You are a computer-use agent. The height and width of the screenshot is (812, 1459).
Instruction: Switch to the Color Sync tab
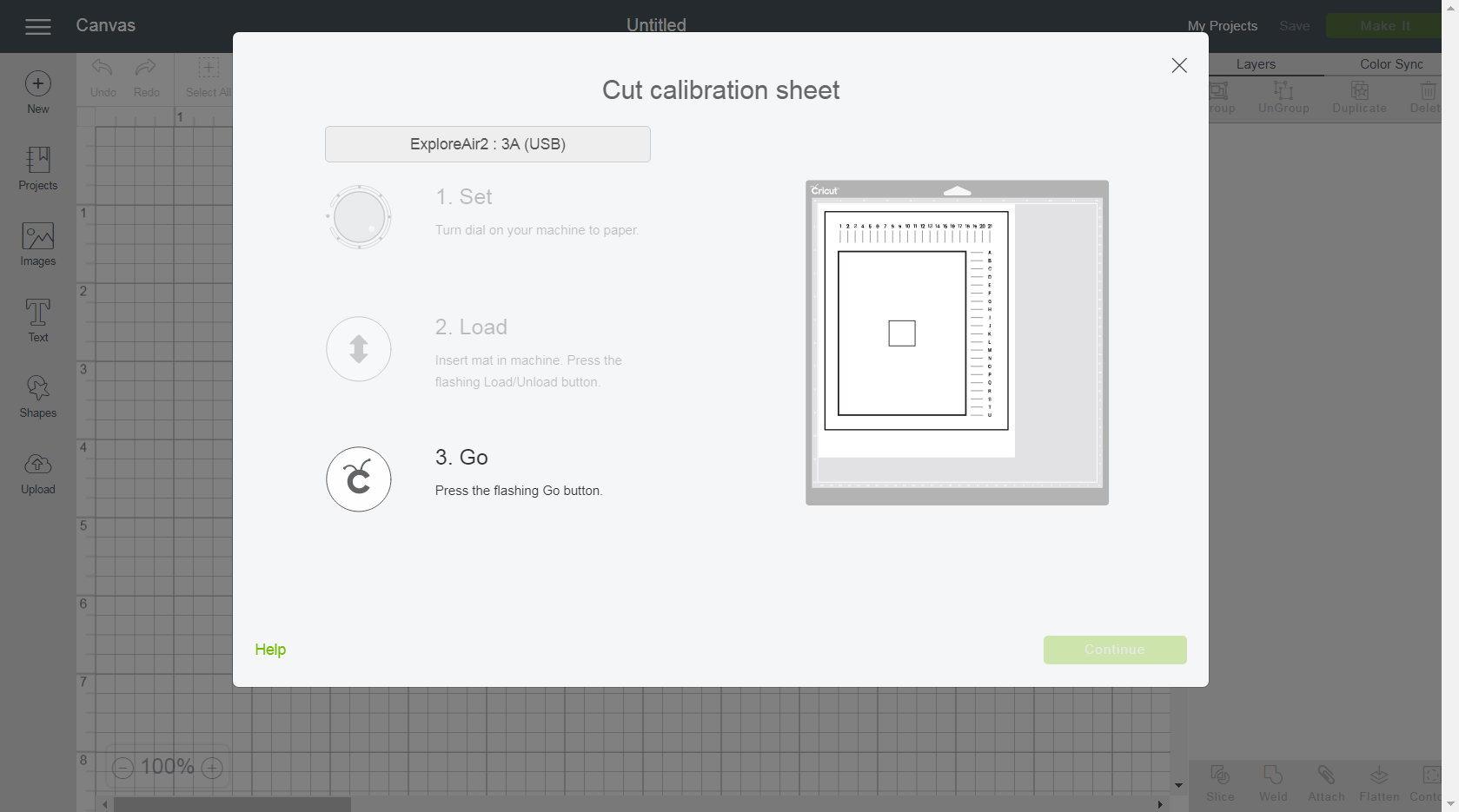[1391, 63]
